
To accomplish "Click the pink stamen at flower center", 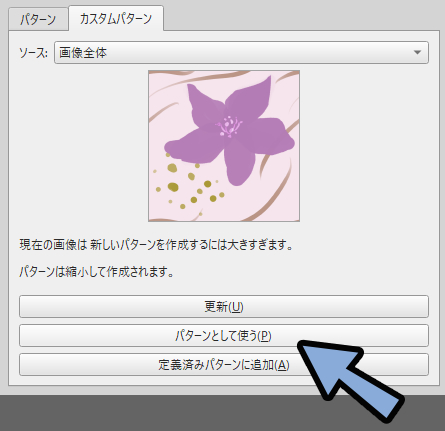I will (229, 126).
